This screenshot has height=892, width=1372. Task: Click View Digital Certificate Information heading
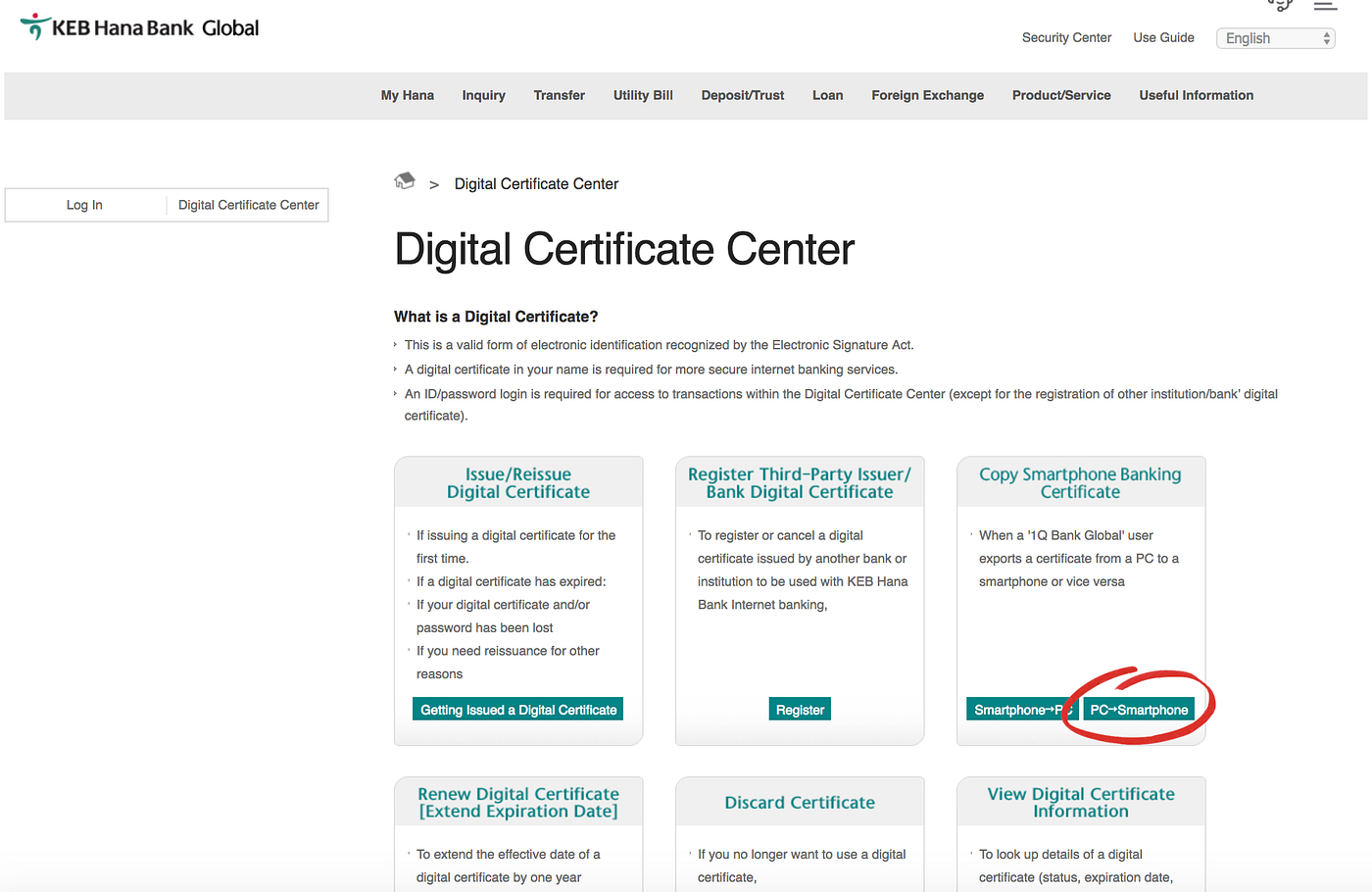coord(1081,802)
